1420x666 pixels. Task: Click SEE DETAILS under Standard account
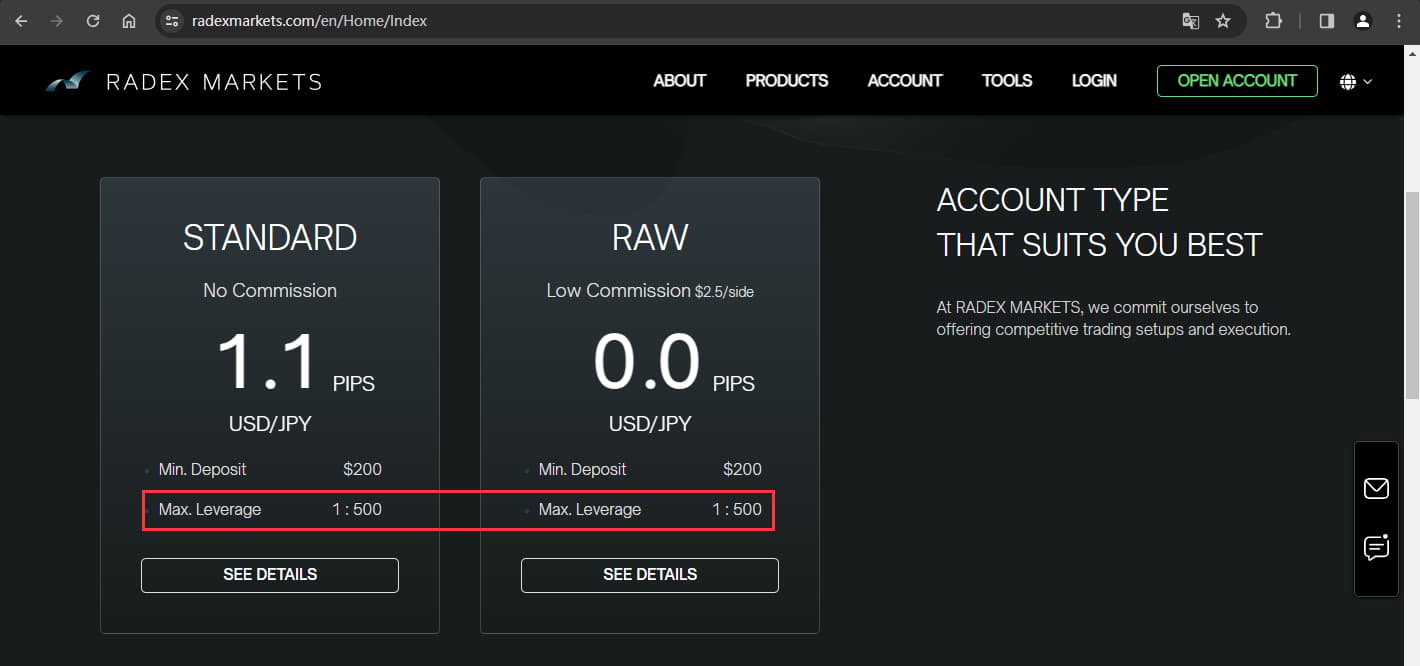click(x=270, y=575)
